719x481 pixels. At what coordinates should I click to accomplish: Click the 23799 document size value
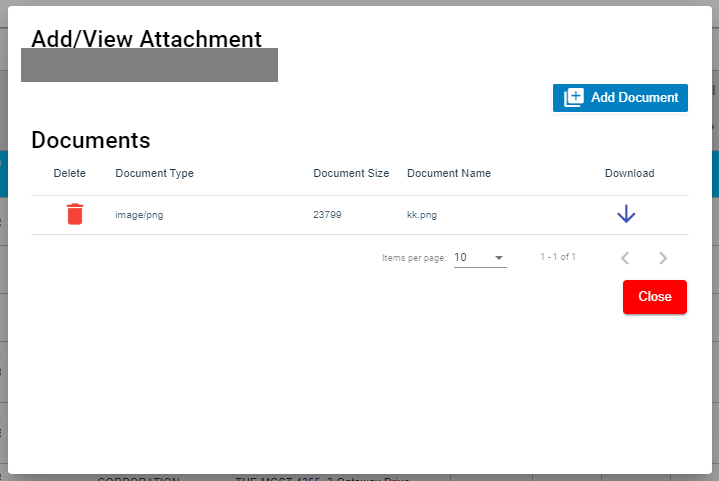[327, 215]
